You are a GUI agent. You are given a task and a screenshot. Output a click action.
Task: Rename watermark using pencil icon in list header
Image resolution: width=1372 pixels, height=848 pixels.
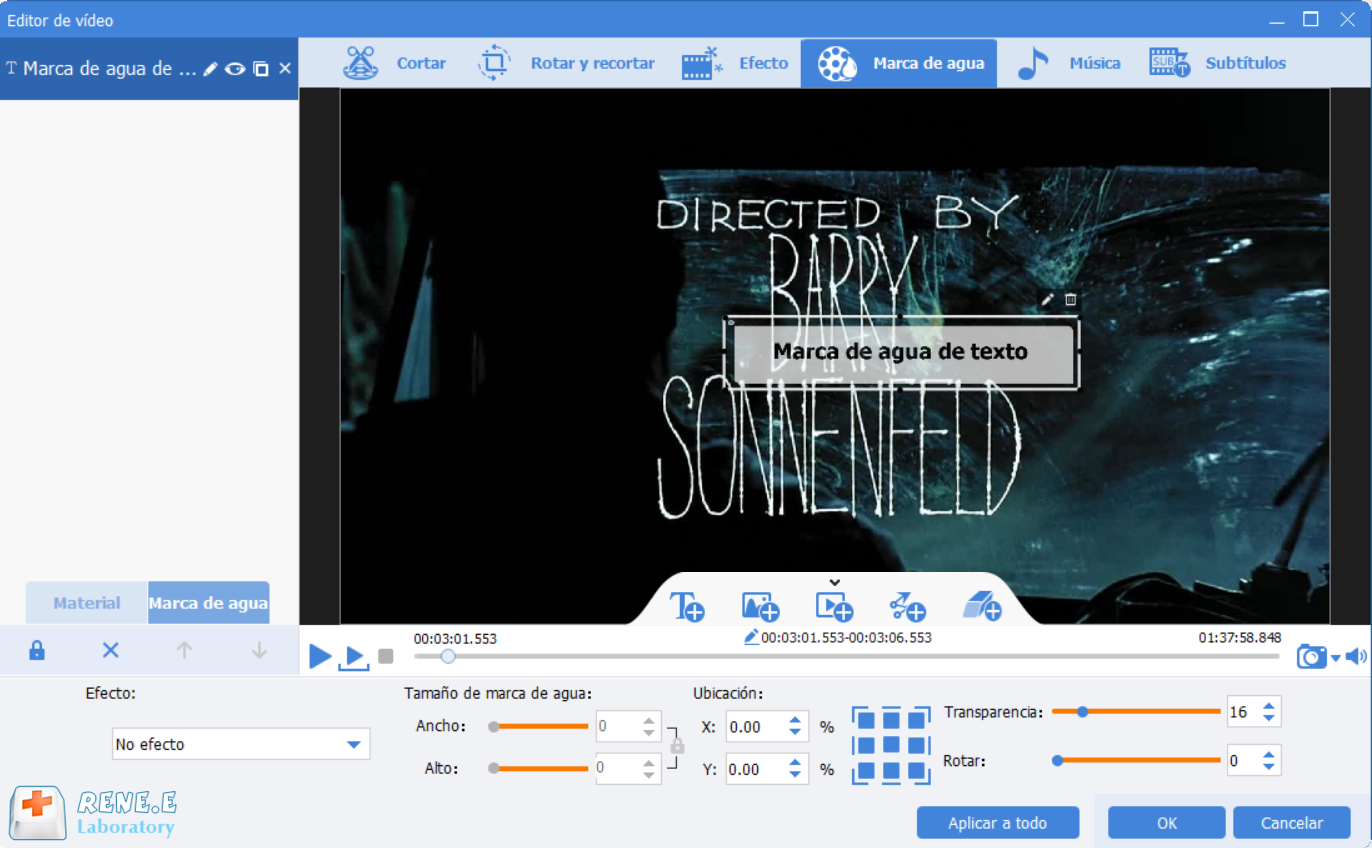pyautogui.click(x=210, y=69)
